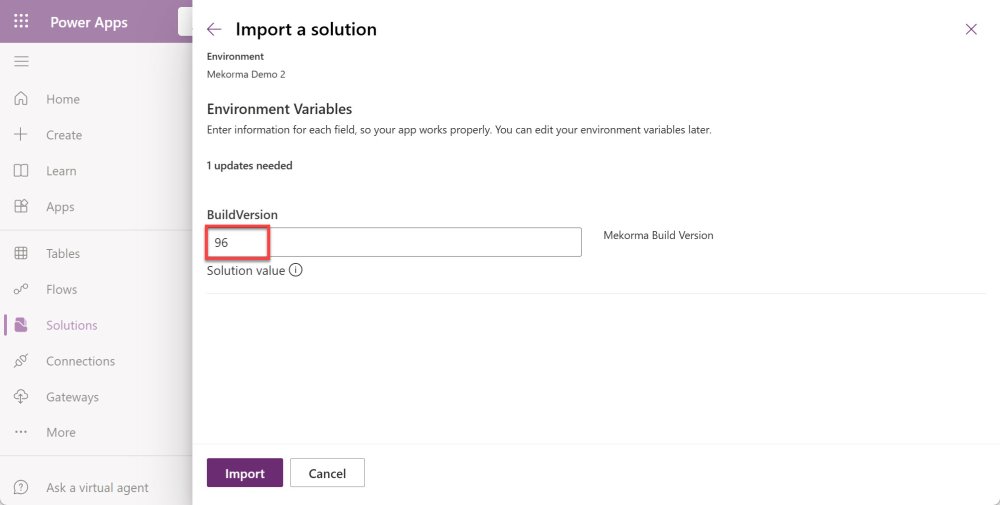1000x505 pixels.
Task: Collapse the hamburger navigation menu
Action: (21, 62)
